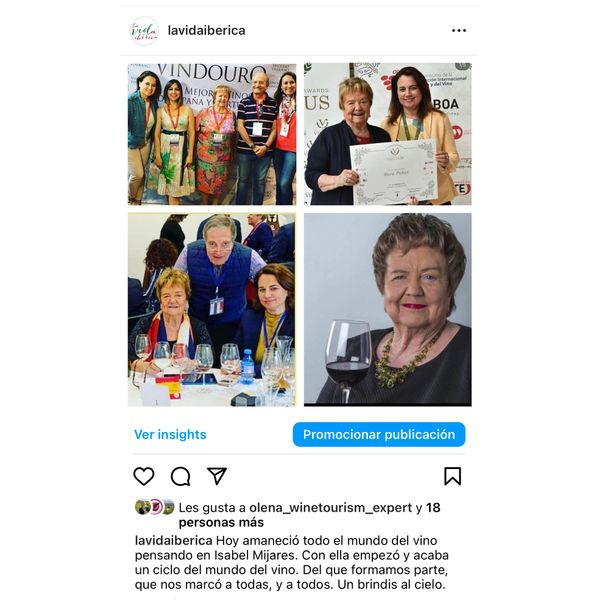Save the post with the bookmark icon

[453, 476]
